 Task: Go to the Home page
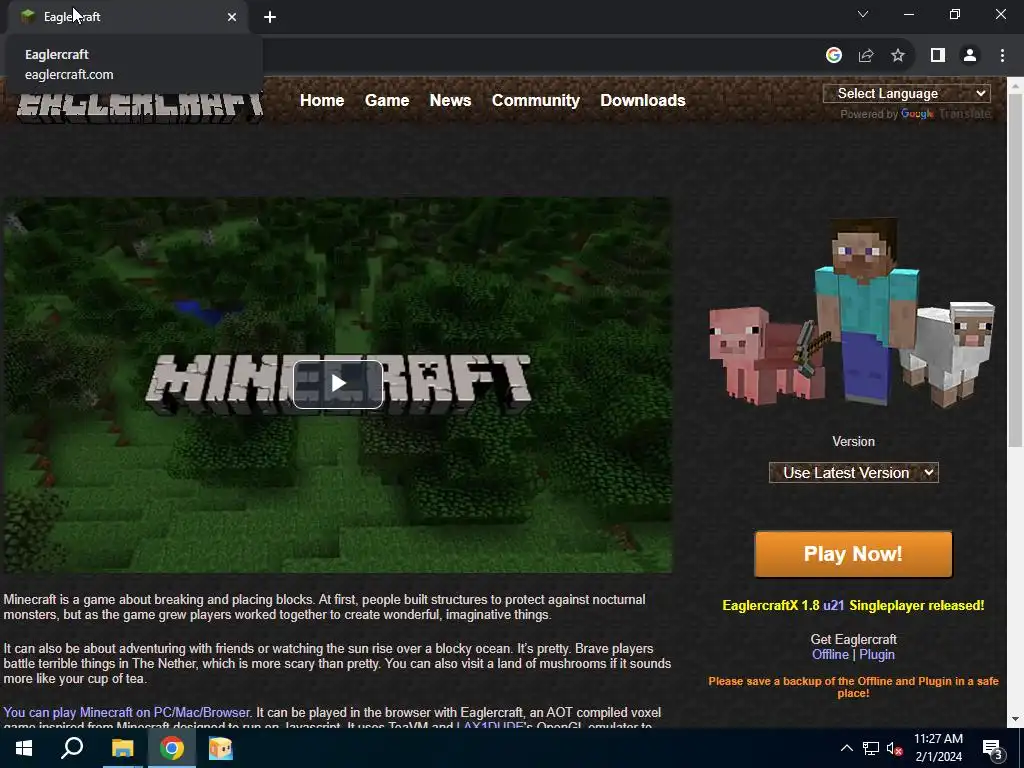[322, 100]
